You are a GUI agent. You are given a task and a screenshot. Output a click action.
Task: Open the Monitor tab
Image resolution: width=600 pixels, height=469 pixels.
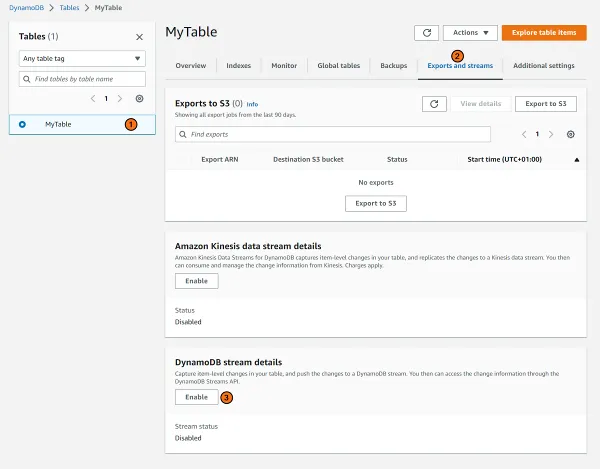point(284,66)
